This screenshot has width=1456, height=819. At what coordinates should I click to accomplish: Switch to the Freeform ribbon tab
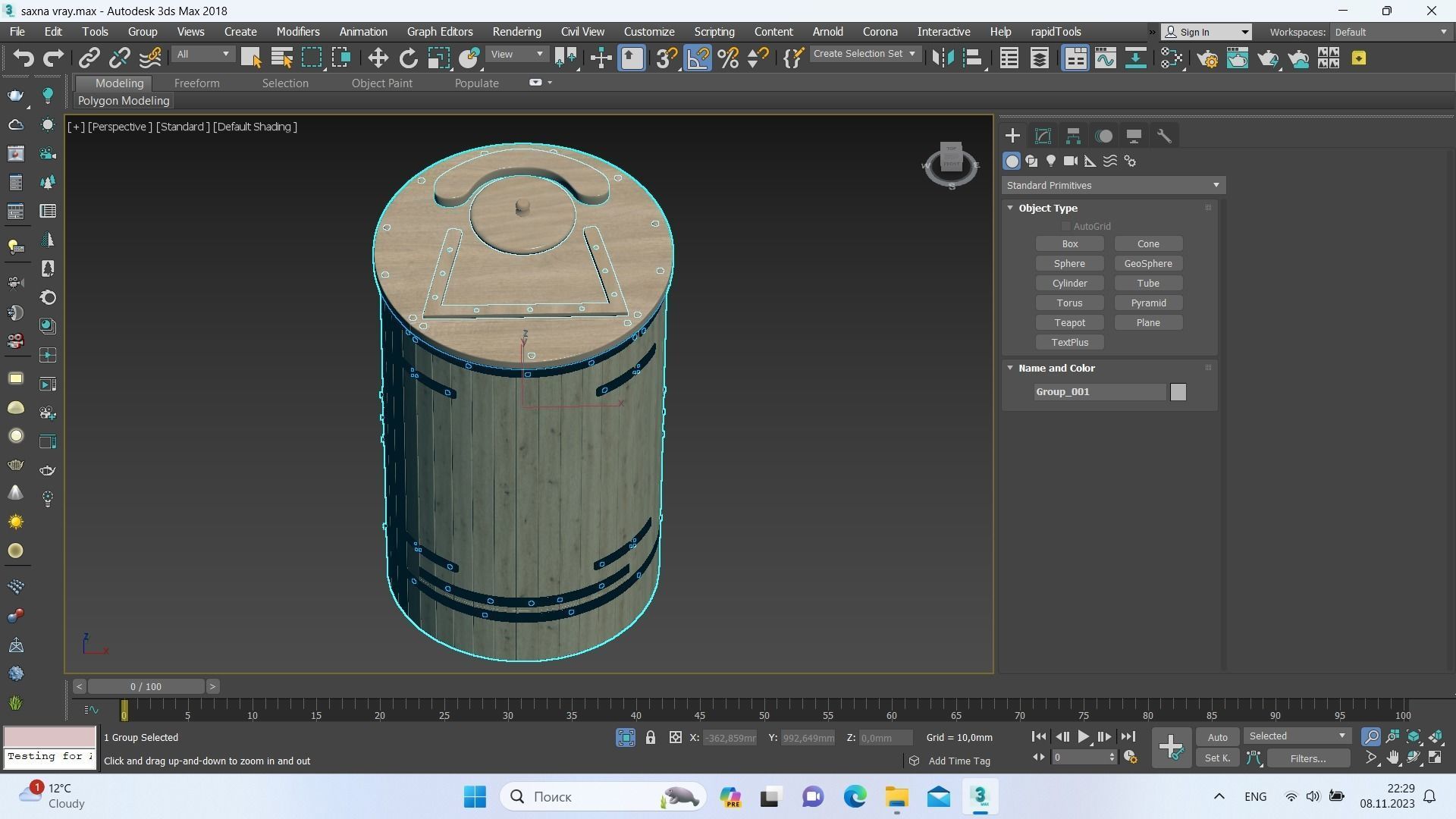(196, 83)
